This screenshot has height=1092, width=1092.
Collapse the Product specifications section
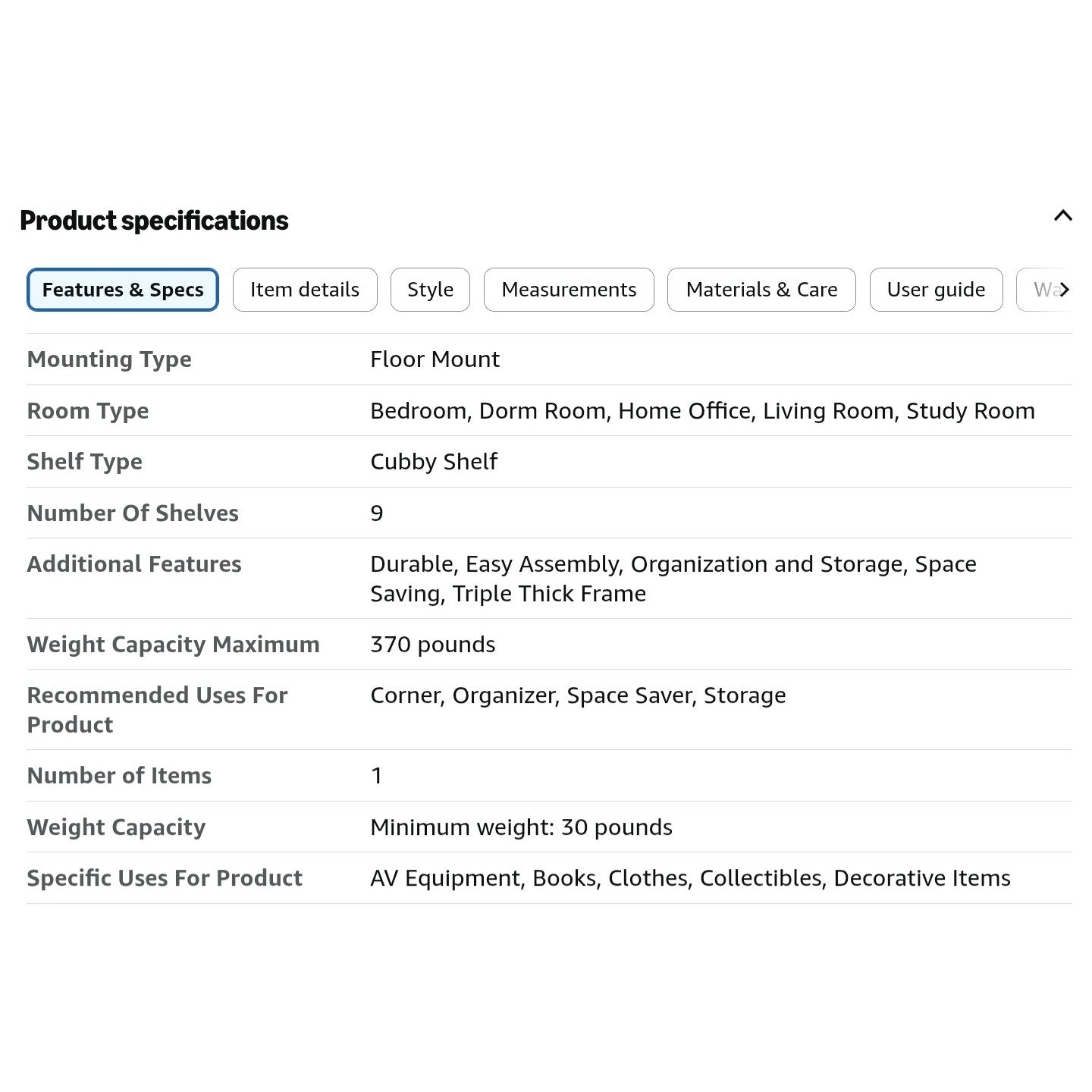(x=1062, y=216)
